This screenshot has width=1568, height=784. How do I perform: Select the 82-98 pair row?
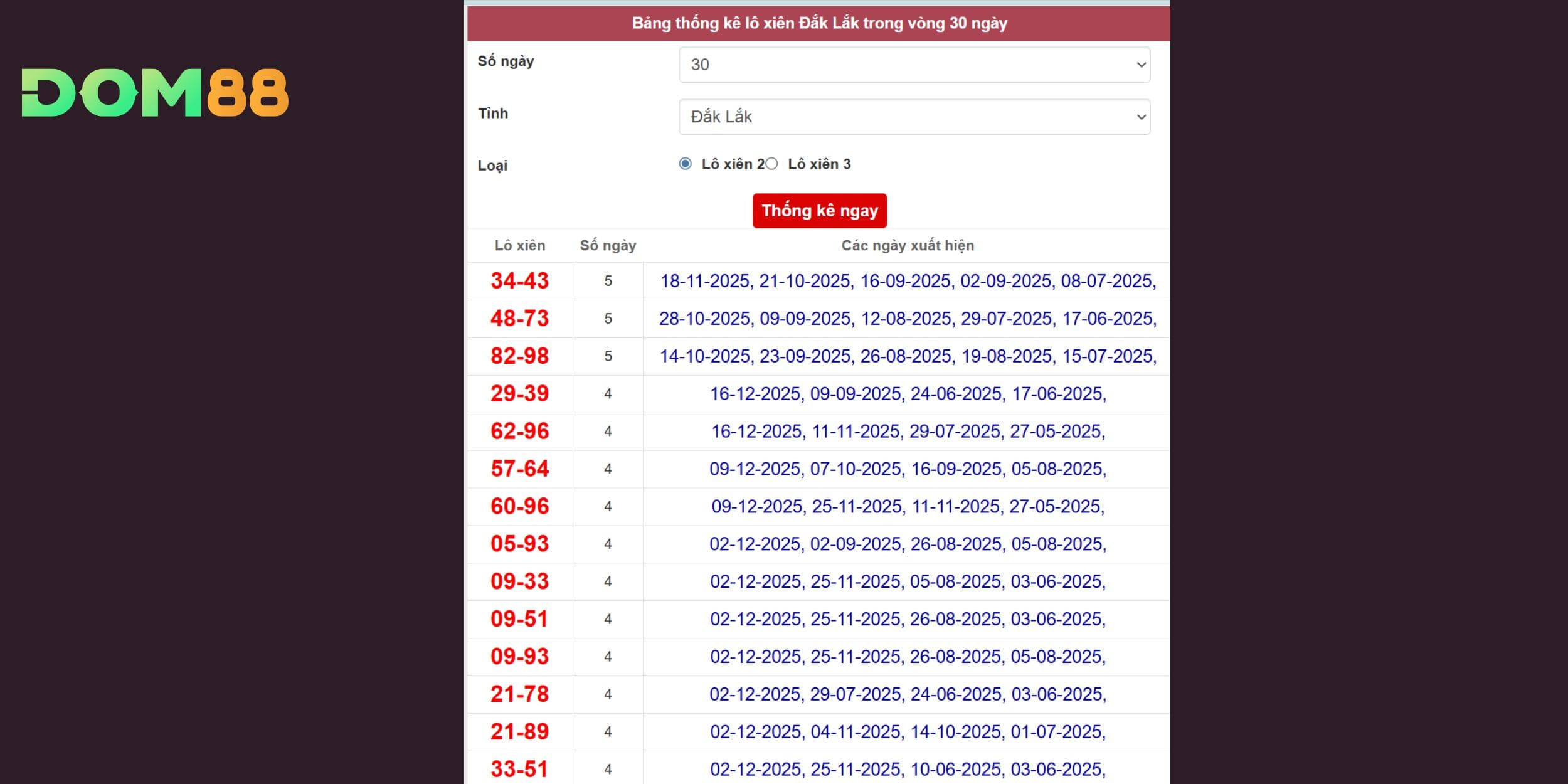(519, 356)
